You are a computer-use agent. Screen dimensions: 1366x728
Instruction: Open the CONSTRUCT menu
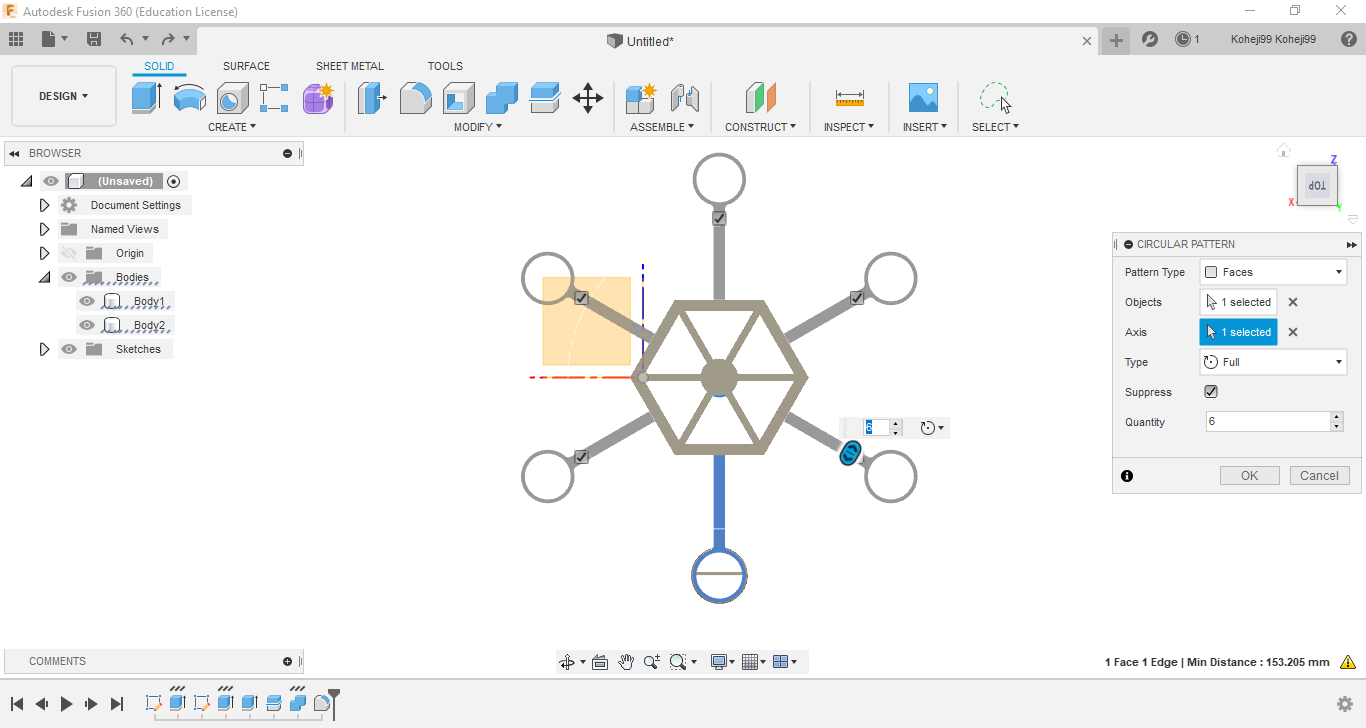coord(761,127)
